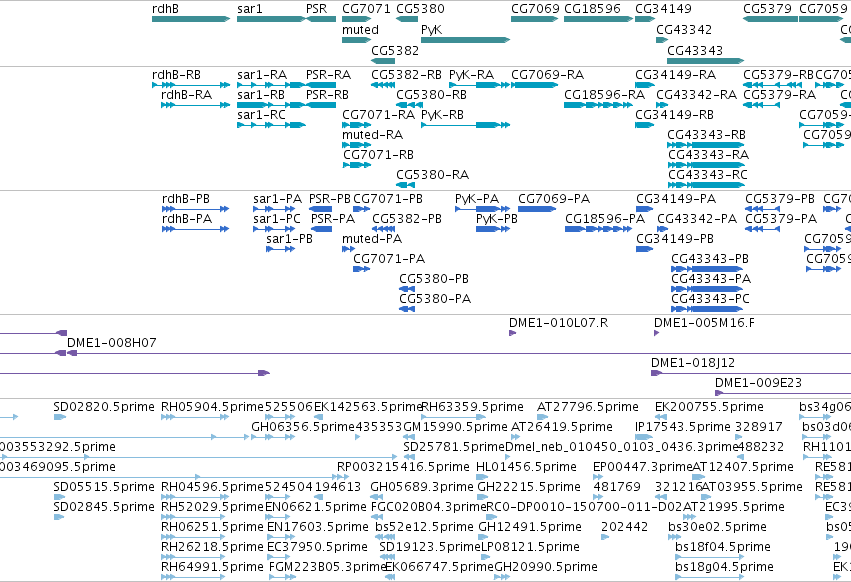
Task: Click the SD02820.5prime EST label
Action: [x=104, y=407]
